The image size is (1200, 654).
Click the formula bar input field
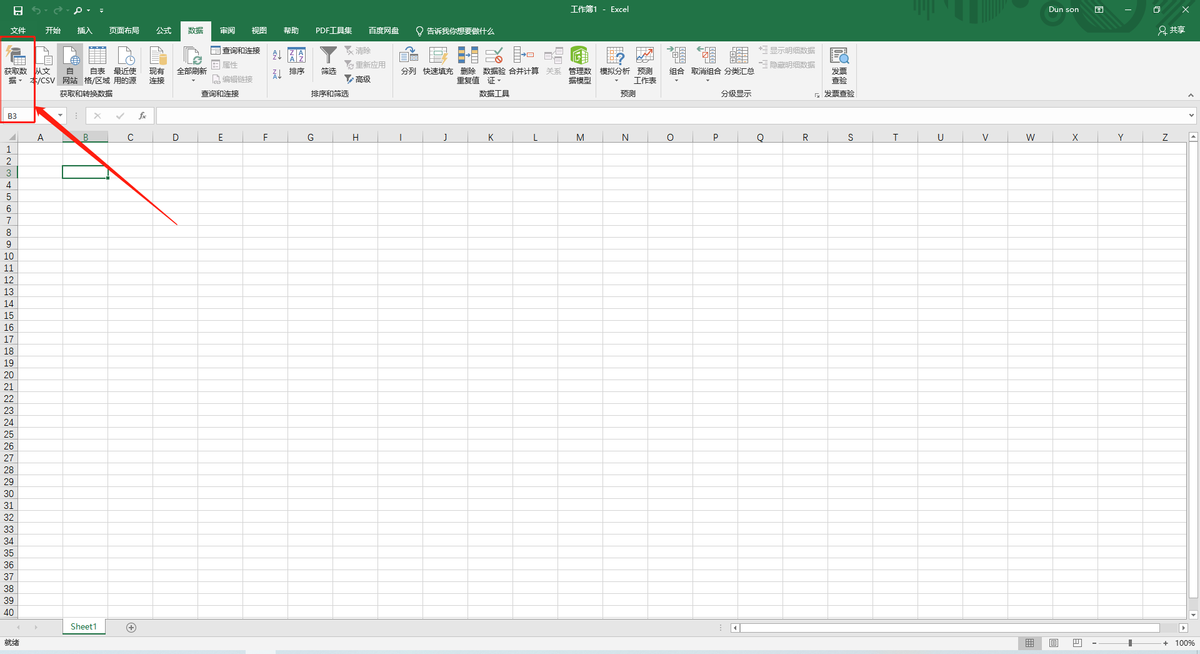point(670,116)
